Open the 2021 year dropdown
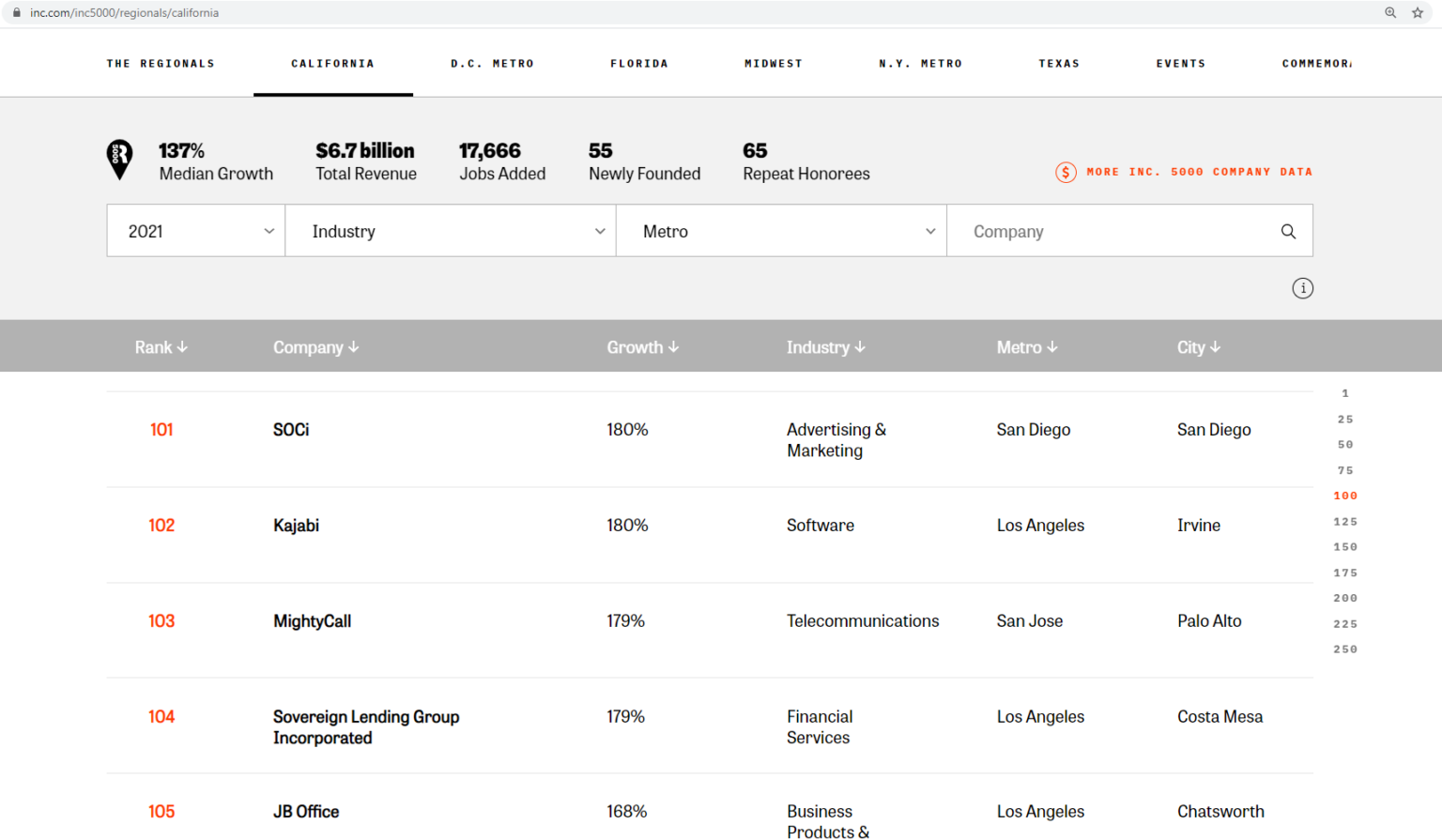1442x840 pixels. (194, 230)
